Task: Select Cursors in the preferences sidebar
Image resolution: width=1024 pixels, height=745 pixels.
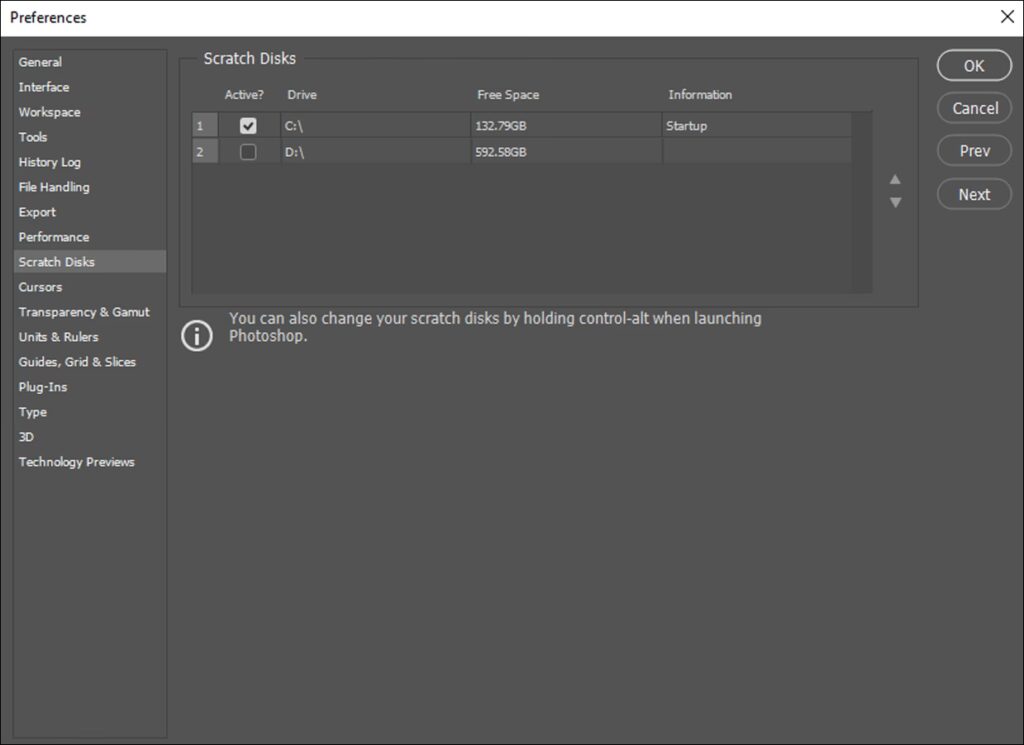Action: pos(40,287)
